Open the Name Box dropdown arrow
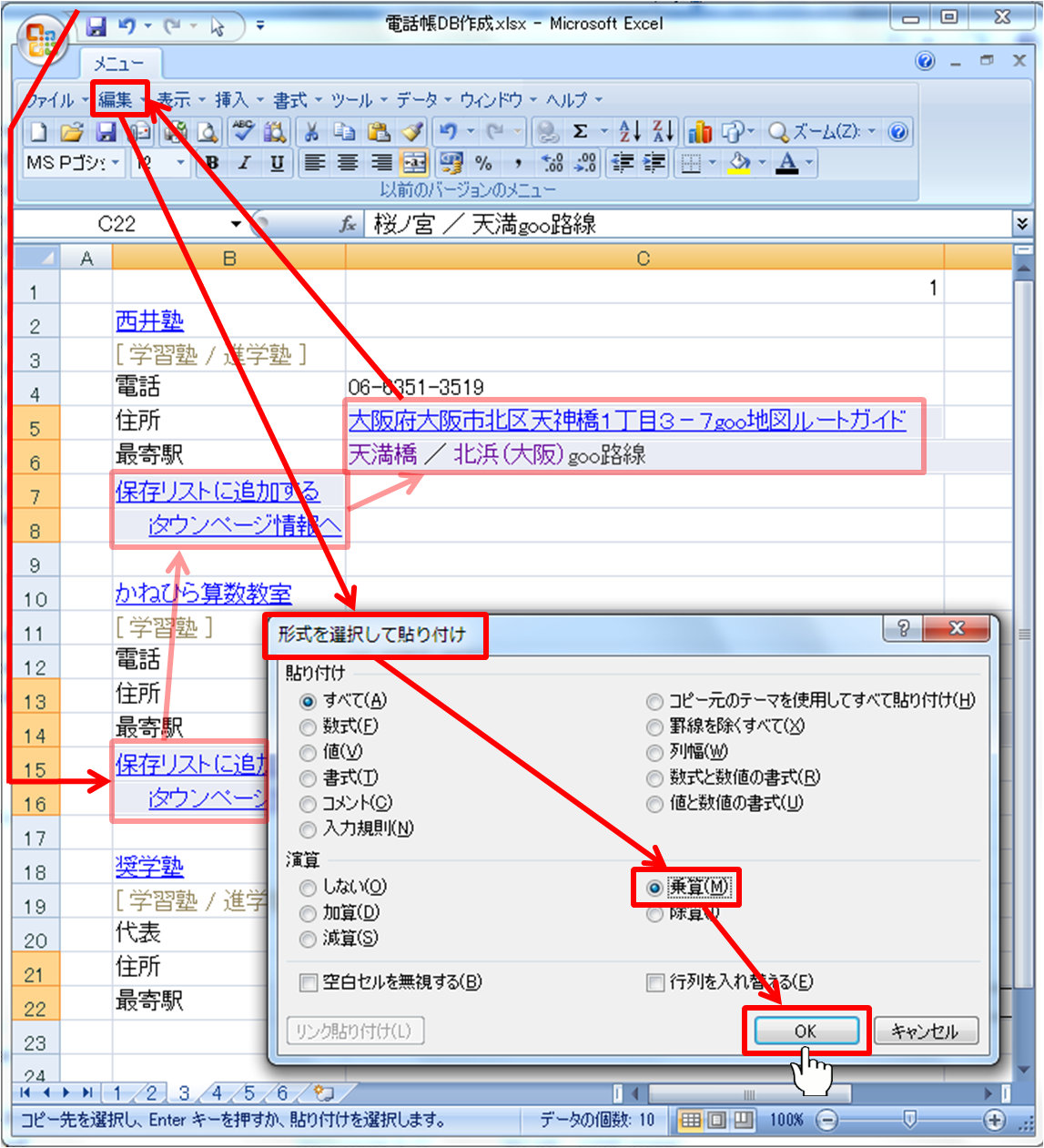The height and width of the screenshot is (1148, 1044). tap(236, 224)
